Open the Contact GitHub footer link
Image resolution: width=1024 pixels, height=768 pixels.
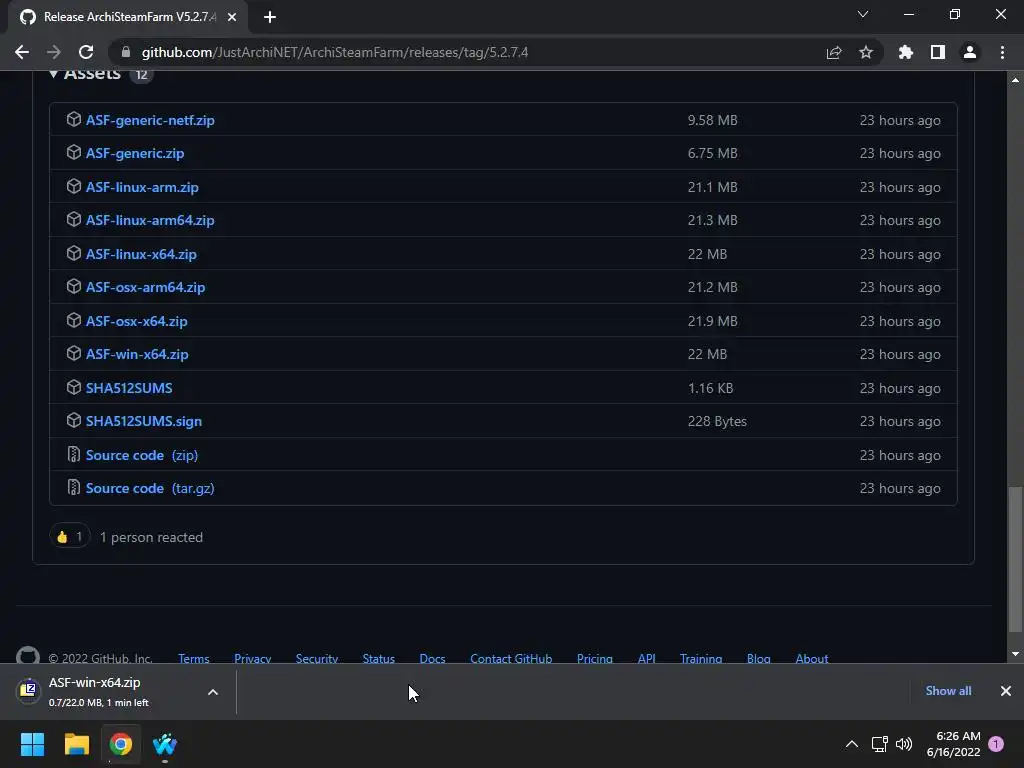pyautogui.click(x=511, y=658)
